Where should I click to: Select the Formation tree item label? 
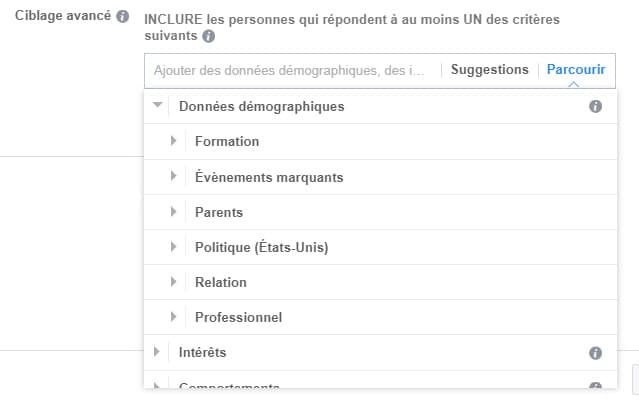[227, 141]
